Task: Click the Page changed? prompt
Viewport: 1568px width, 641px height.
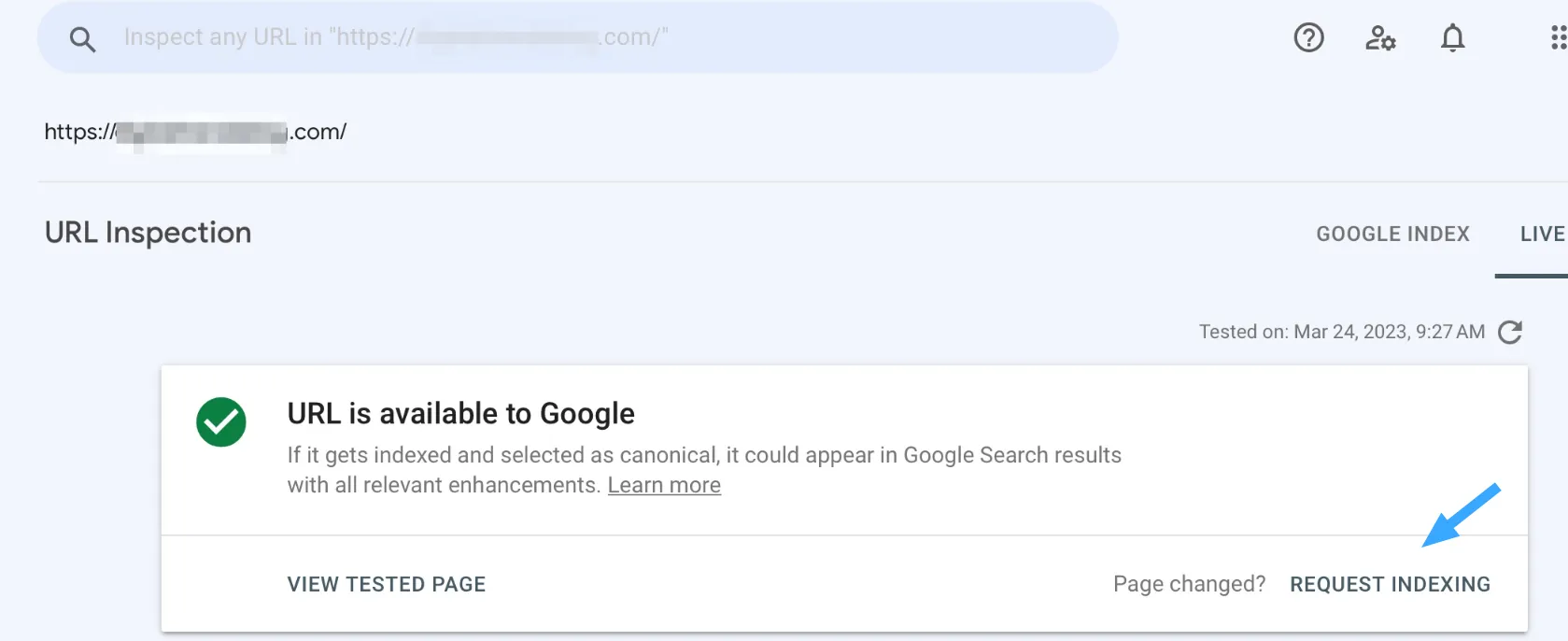Action: (x=1189, y=583)
